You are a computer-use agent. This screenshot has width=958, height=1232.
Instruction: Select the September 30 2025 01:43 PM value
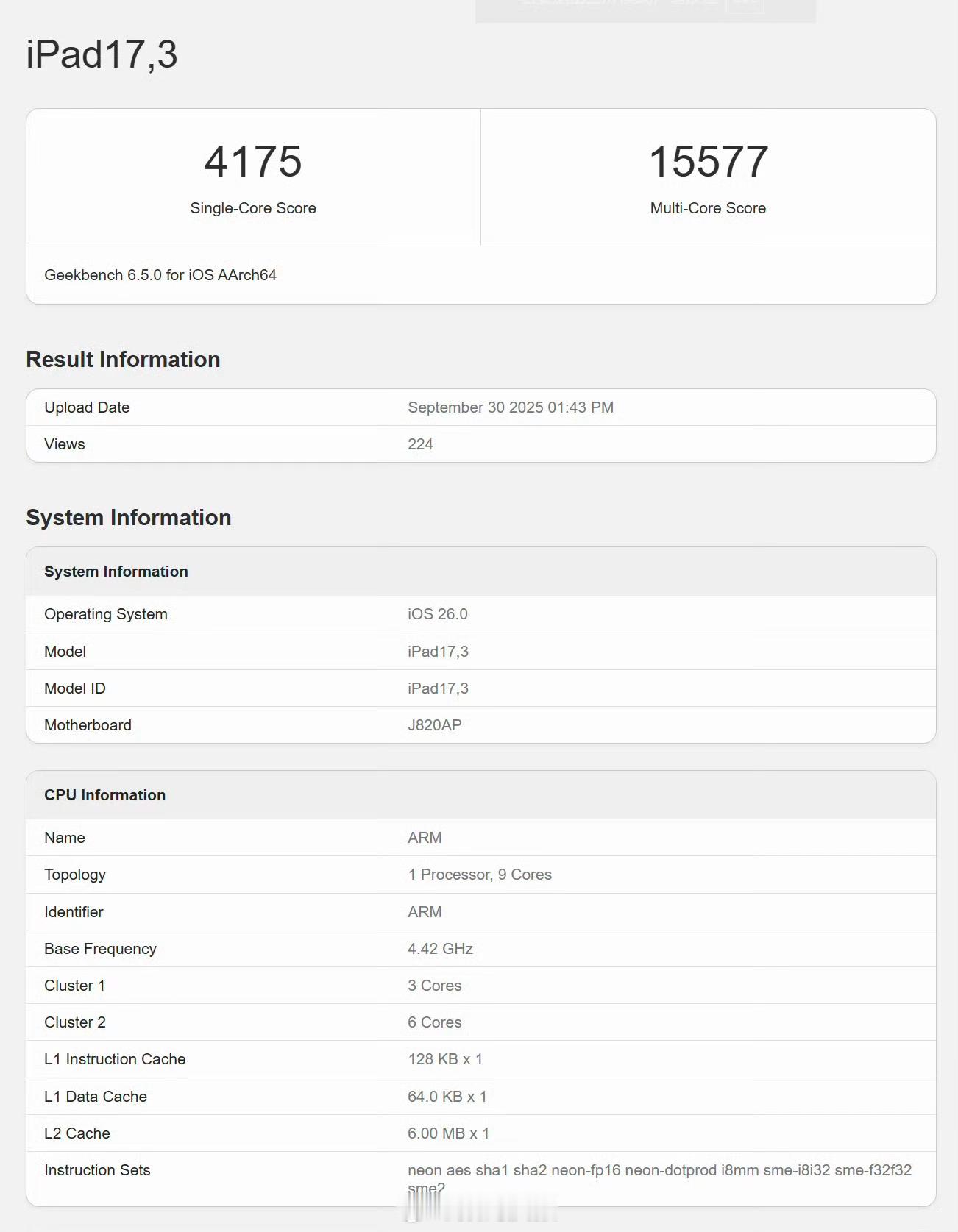[x=511, y=407]
